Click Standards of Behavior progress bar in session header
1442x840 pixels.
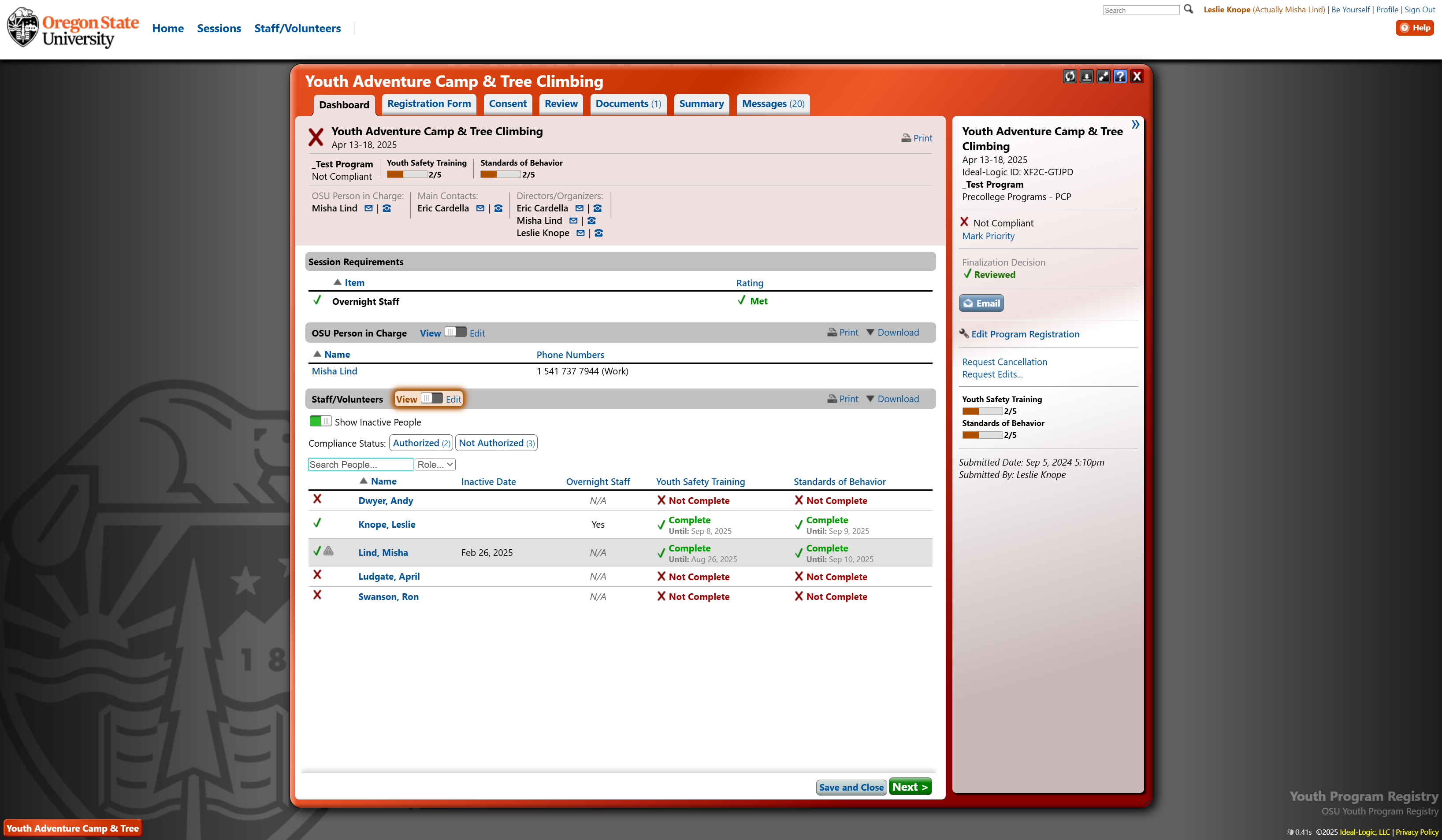[x=500, y=174]
